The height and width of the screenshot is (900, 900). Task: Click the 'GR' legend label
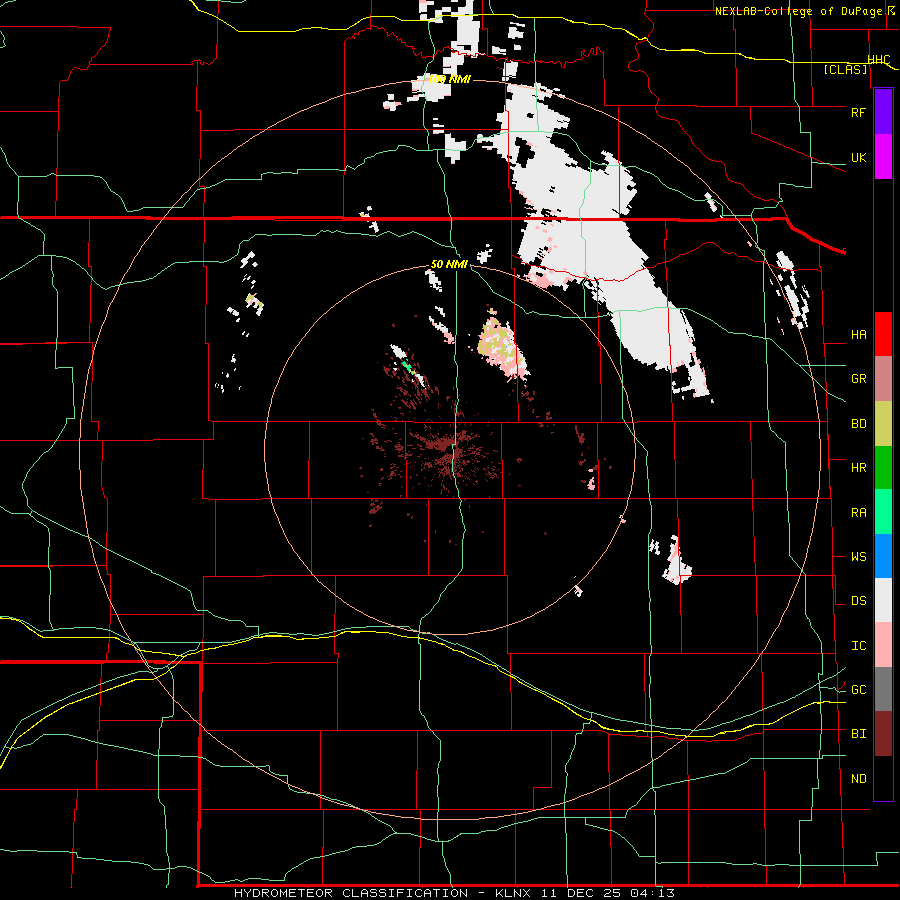[858, 379]
